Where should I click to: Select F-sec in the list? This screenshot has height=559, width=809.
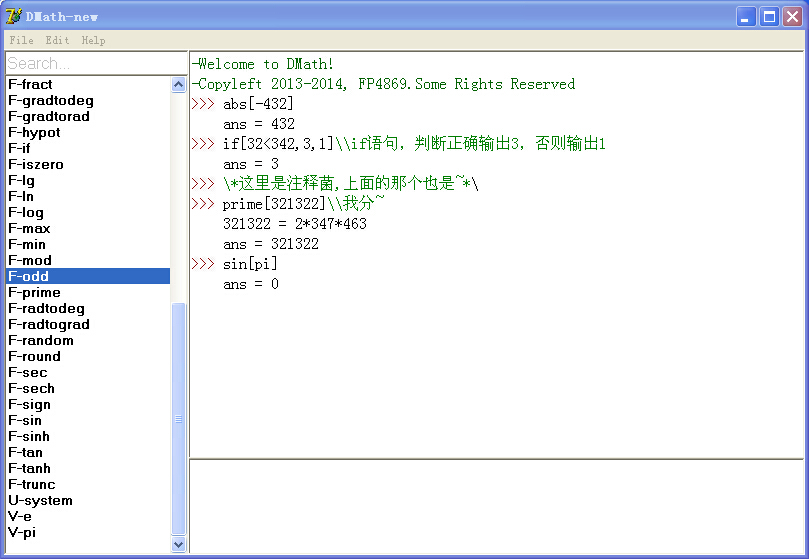[88, 372]
